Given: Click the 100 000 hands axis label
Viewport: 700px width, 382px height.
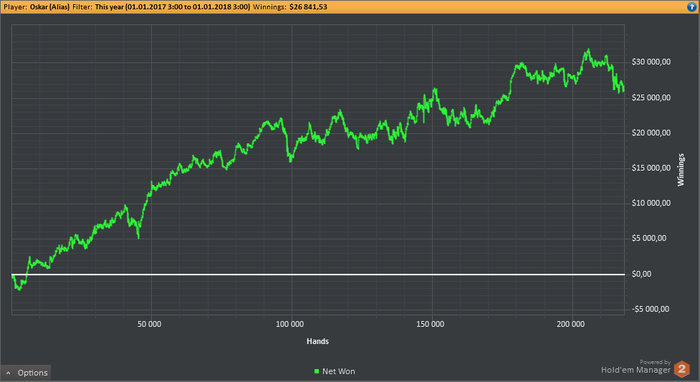Looking at the screenshot, I should tap(290, 324).
